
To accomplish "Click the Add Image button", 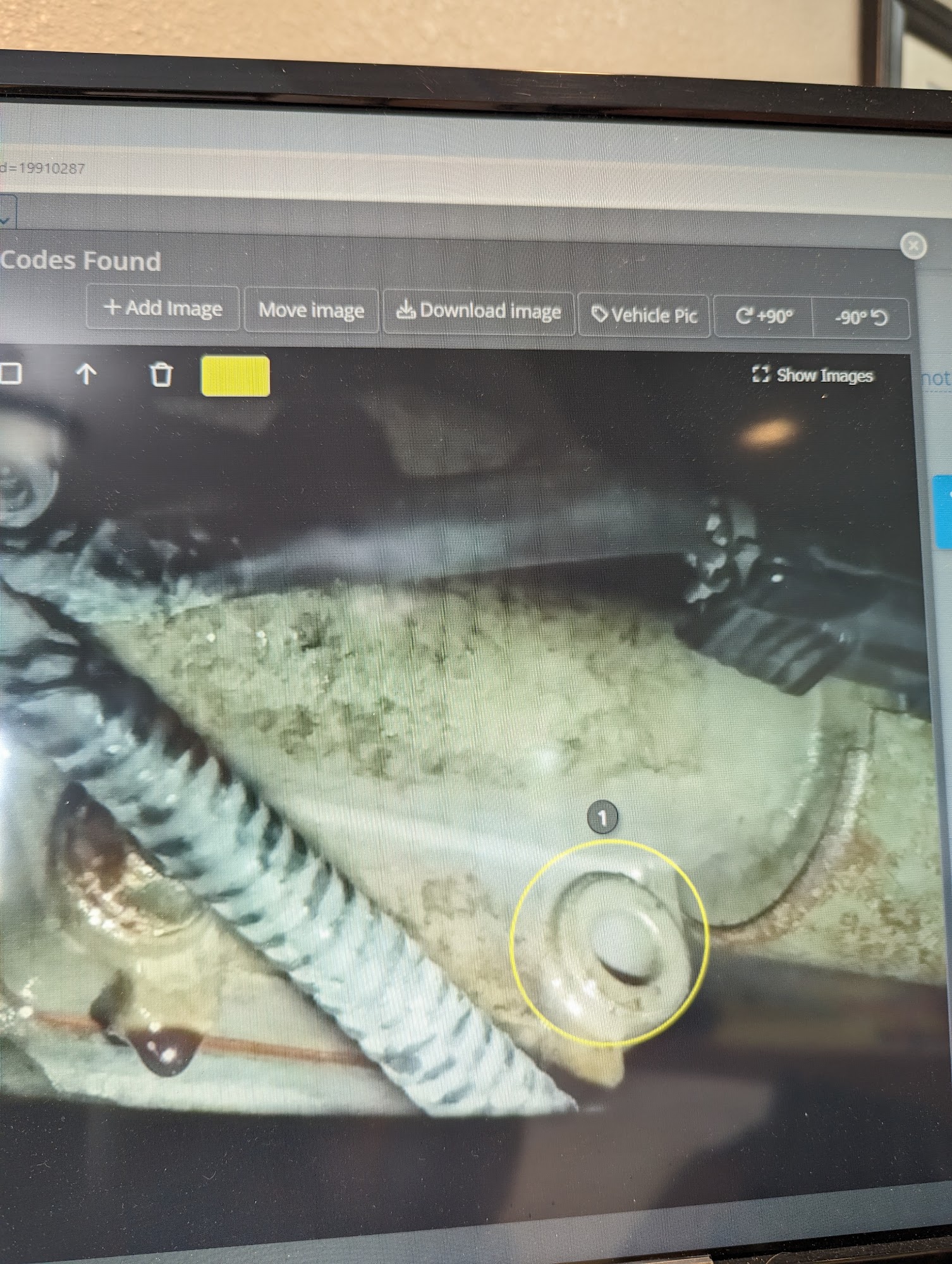I will click(163, 308).
